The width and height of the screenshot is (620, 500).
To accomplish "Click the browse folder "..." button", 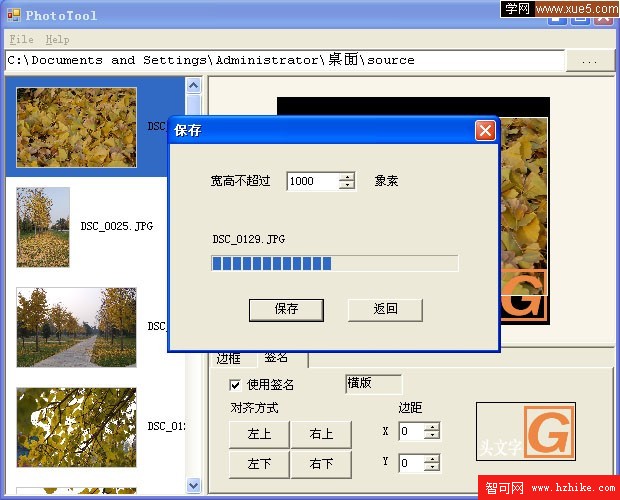I will point(590,61).
